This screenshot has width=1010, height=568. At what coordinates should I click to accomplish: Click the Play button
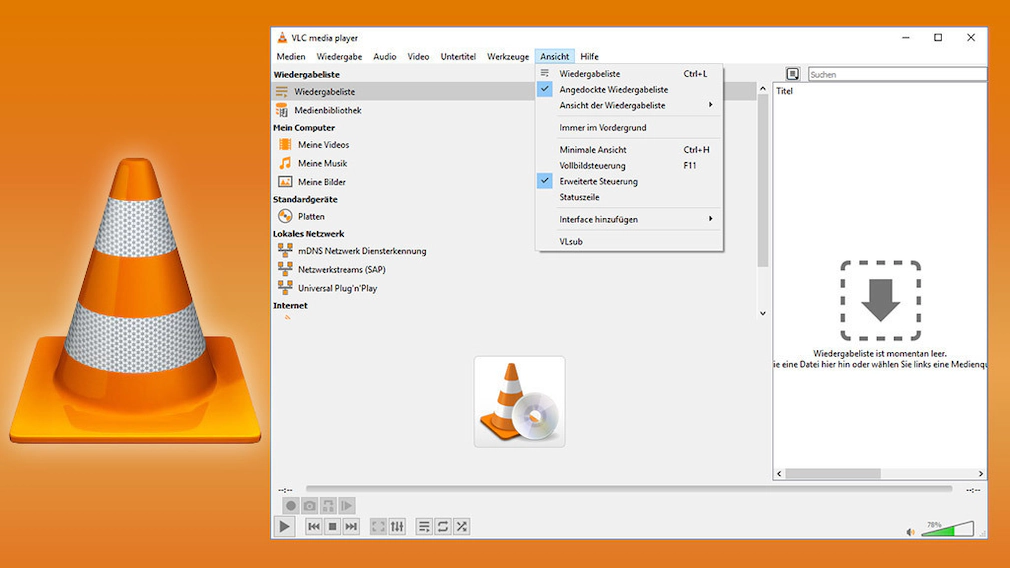tap(284, 526)
